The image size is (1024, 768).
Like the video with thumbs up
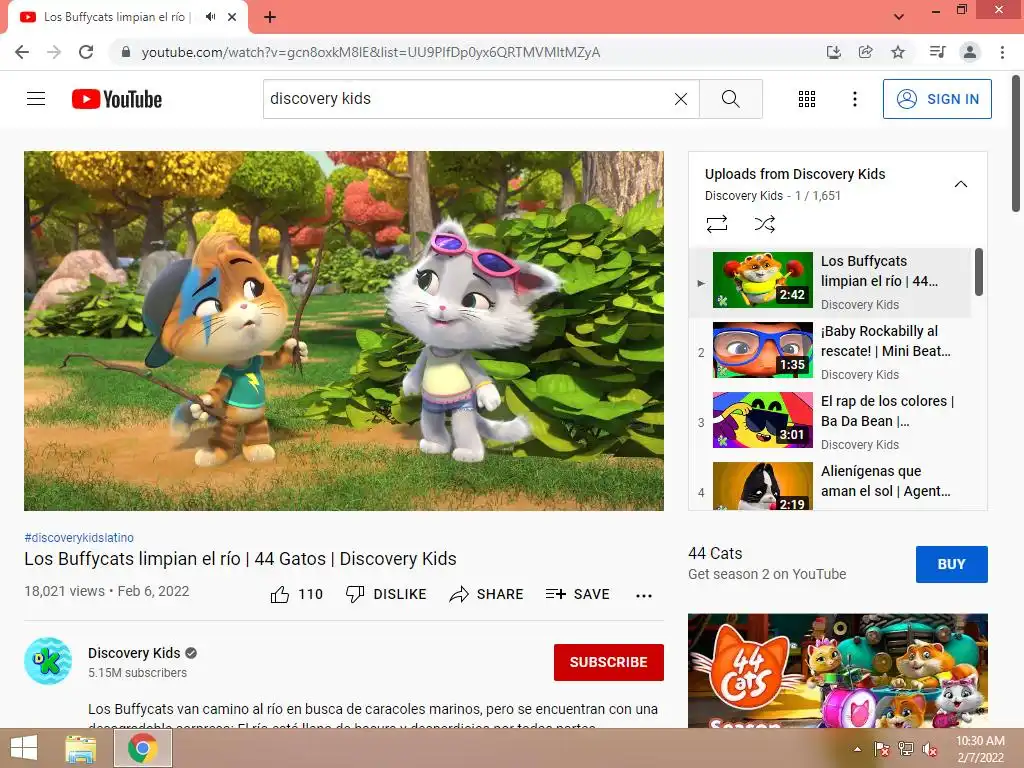(296, 594)
